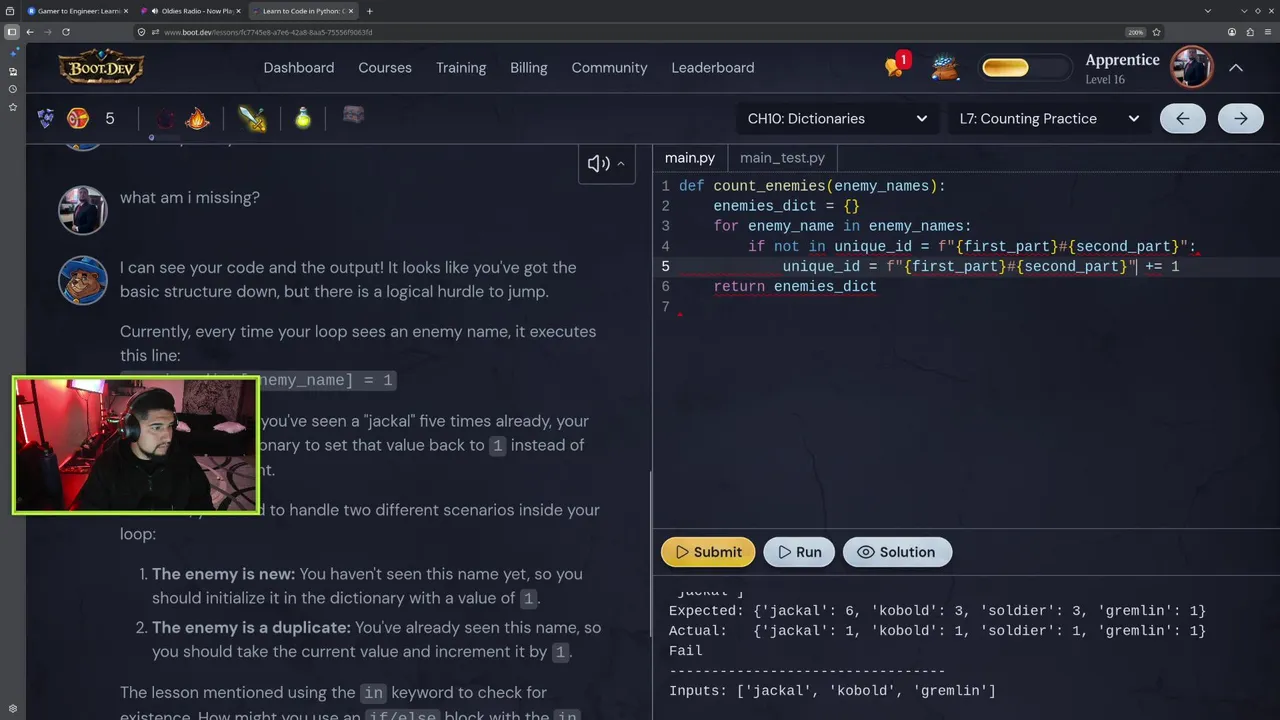1280x720 pixels.
Task: Switch to the main_test.py file tab
Action: pyautogui.click(x=782, y=158)
